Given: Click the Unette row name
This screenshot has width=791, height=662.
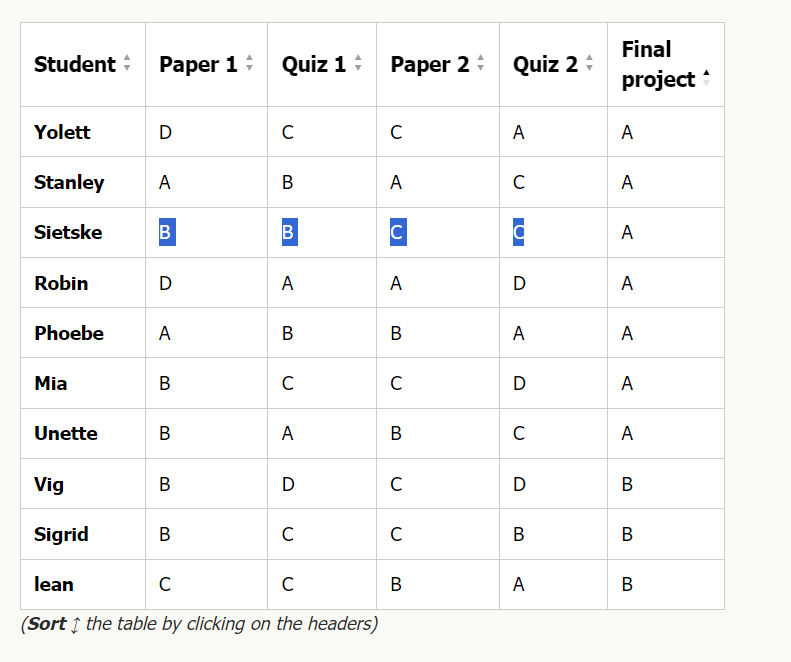Looking at the screenshot, I should 66,433.
